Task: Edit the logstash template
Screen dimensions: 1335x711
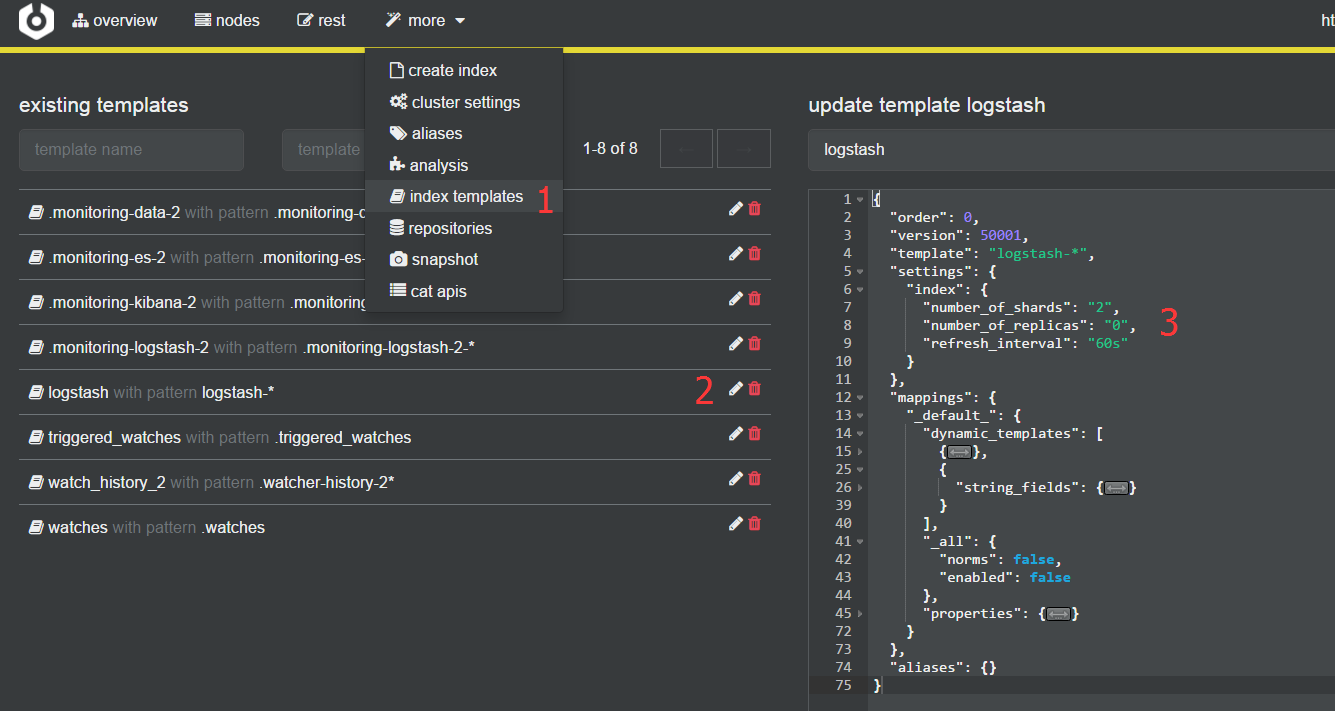Action: [x=736, y=388]
